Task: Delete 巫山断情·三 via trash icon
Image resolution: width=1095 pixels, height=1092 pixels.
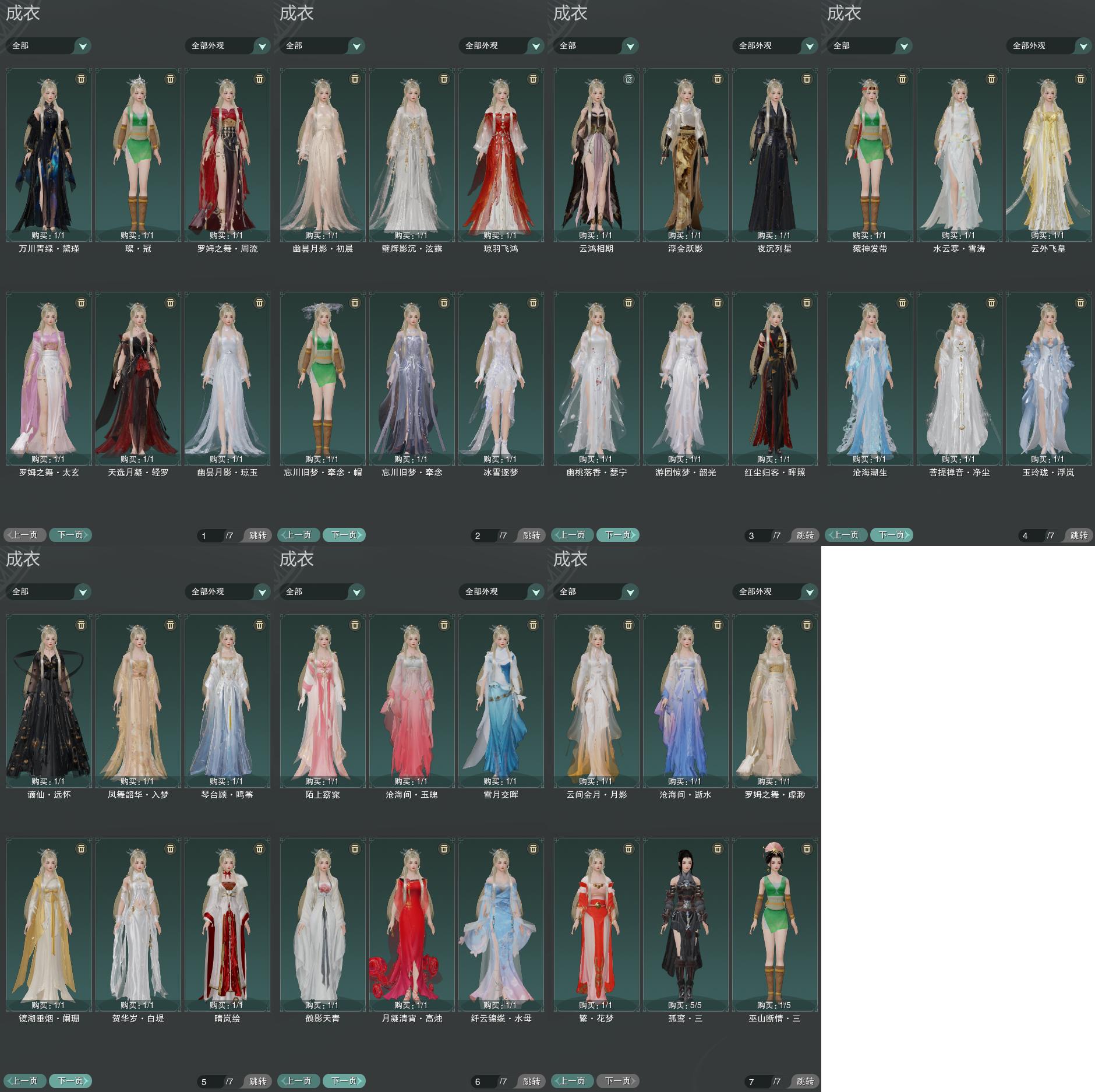Action: point(807,848)
